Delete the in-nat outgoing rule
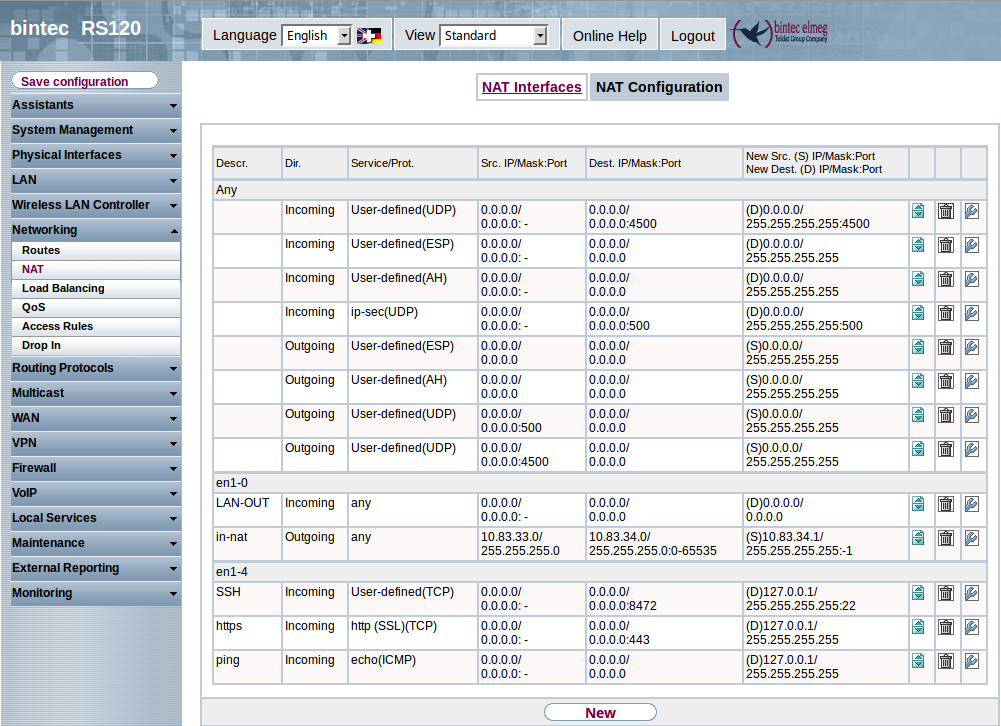 point(945,538)
